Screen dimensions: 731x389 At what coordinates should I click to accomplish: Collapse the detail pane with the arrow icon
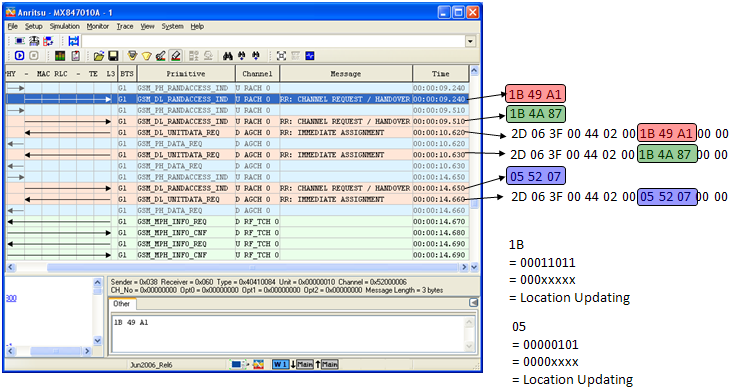click(474, 303)
